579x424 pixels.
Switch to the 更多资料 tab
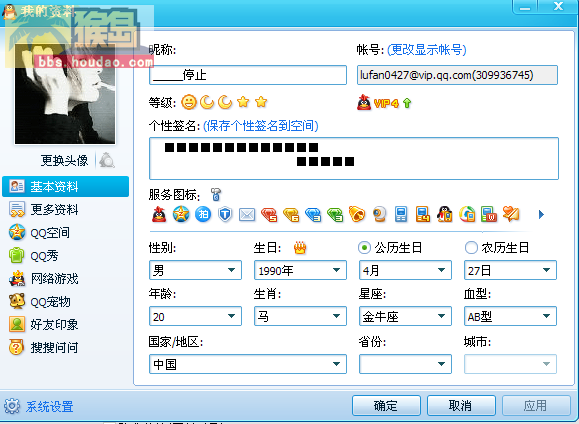coord(65,209)
